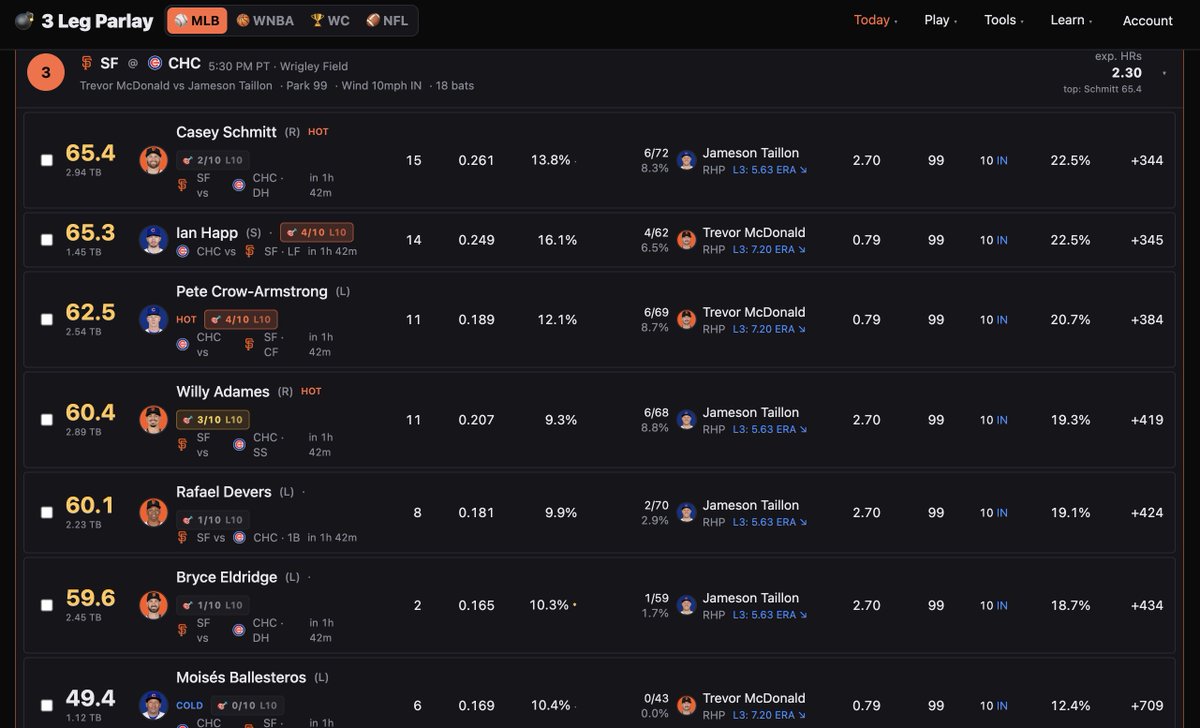Click the +384 odds for Pete Crow-Armstrong
The image size is (1200, 728).
(1147, 320)
